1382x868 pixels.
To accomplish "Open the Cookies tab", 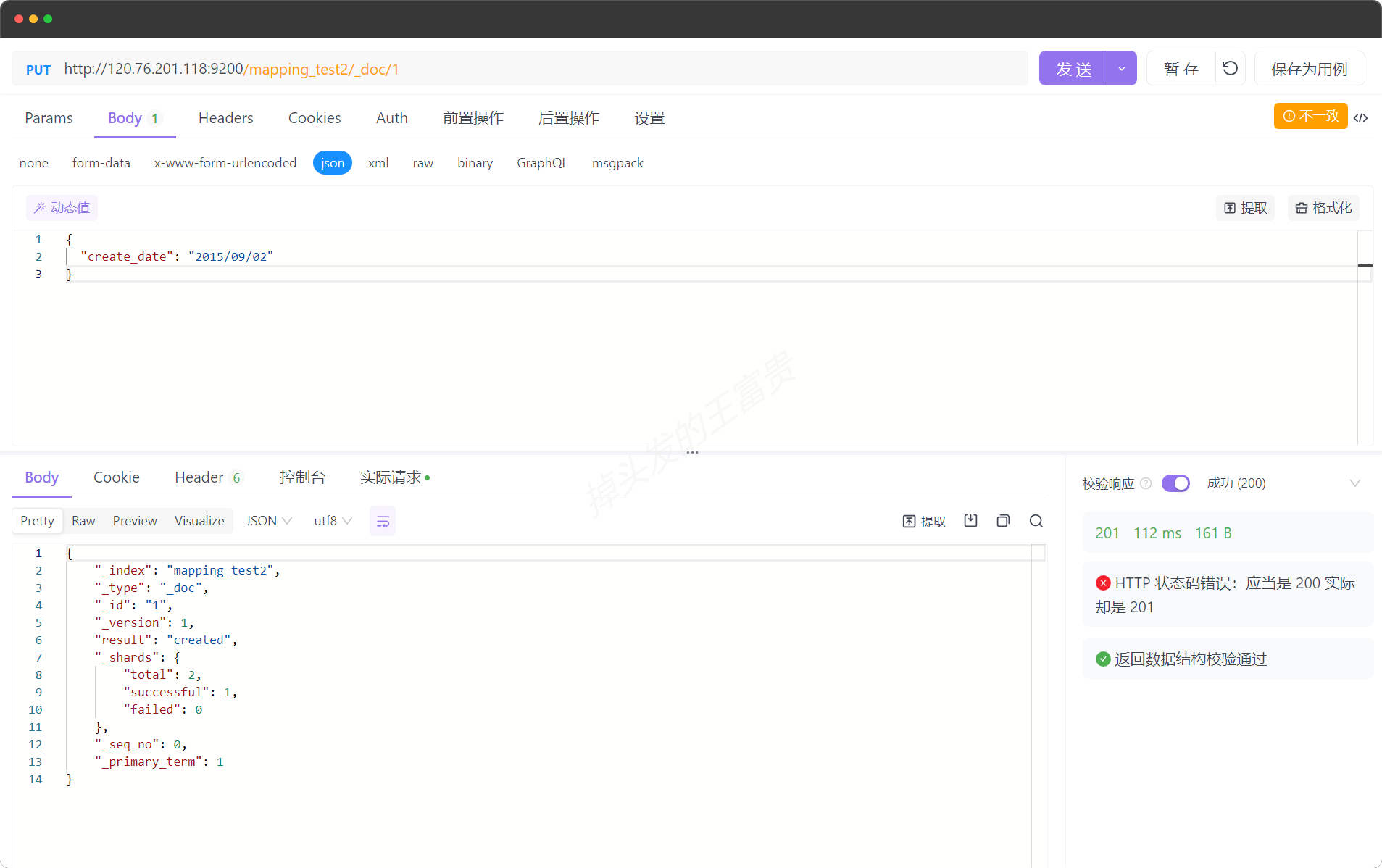I will point(315,118).
